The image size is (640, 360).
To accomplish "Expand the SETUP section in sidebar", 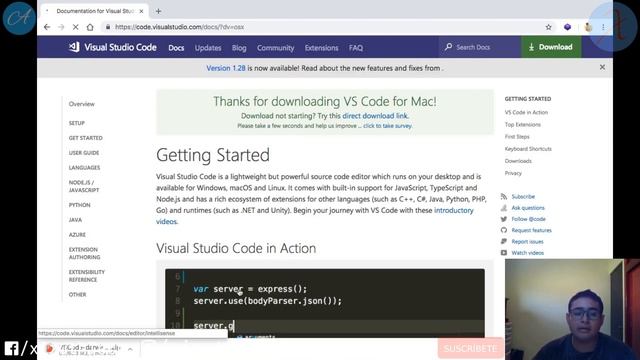I will [x=77, y=123].
